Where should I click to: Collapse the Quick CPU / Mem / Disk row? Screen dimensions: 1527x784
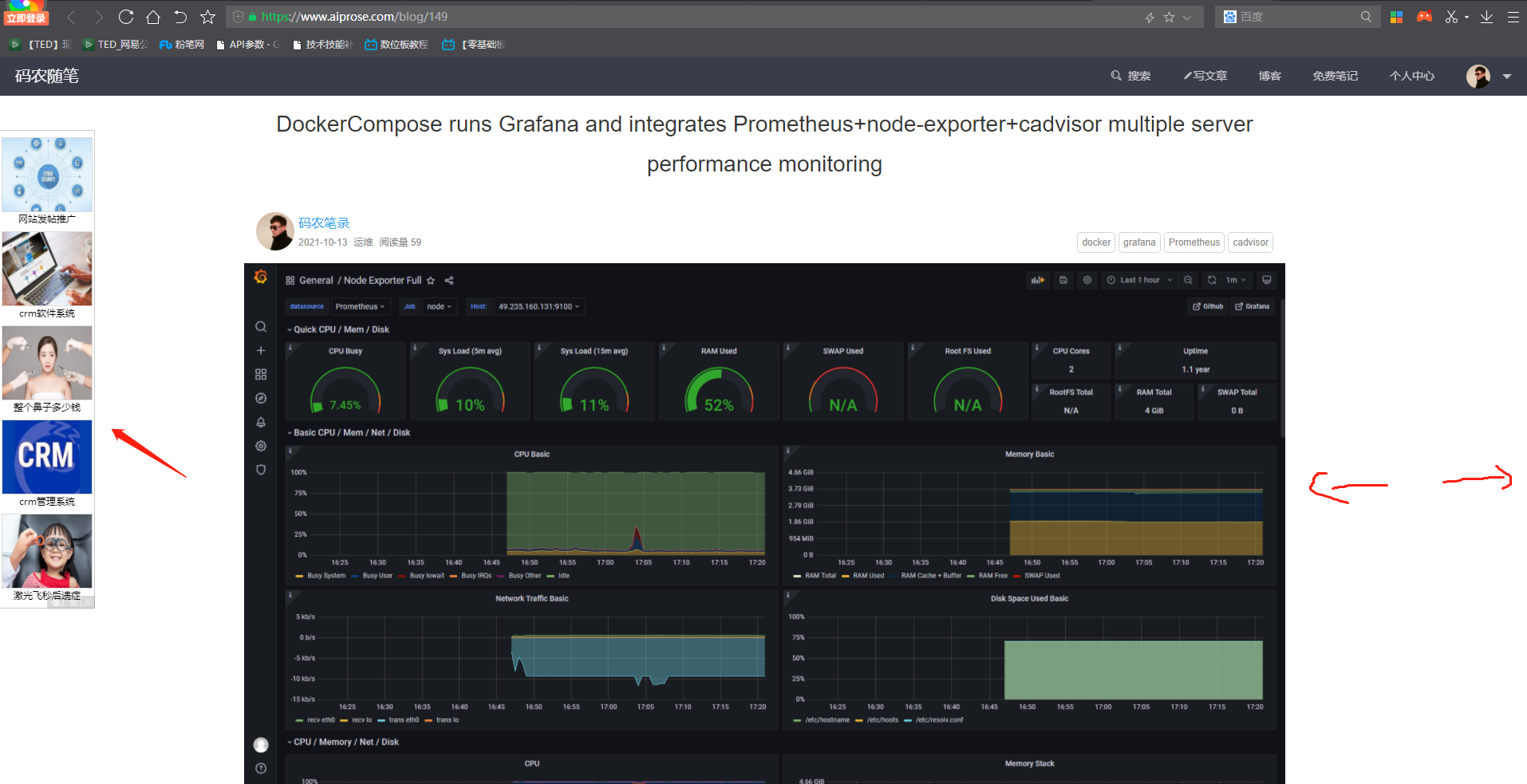click(x=337, y=329)
